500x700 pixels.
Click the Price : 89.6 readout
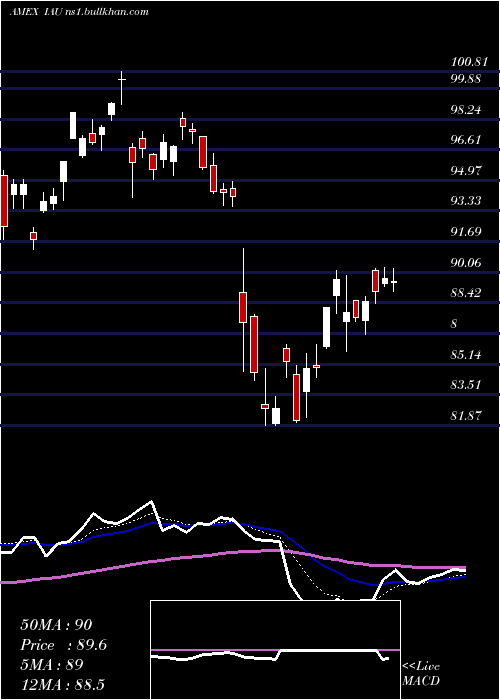coord(64,645)
